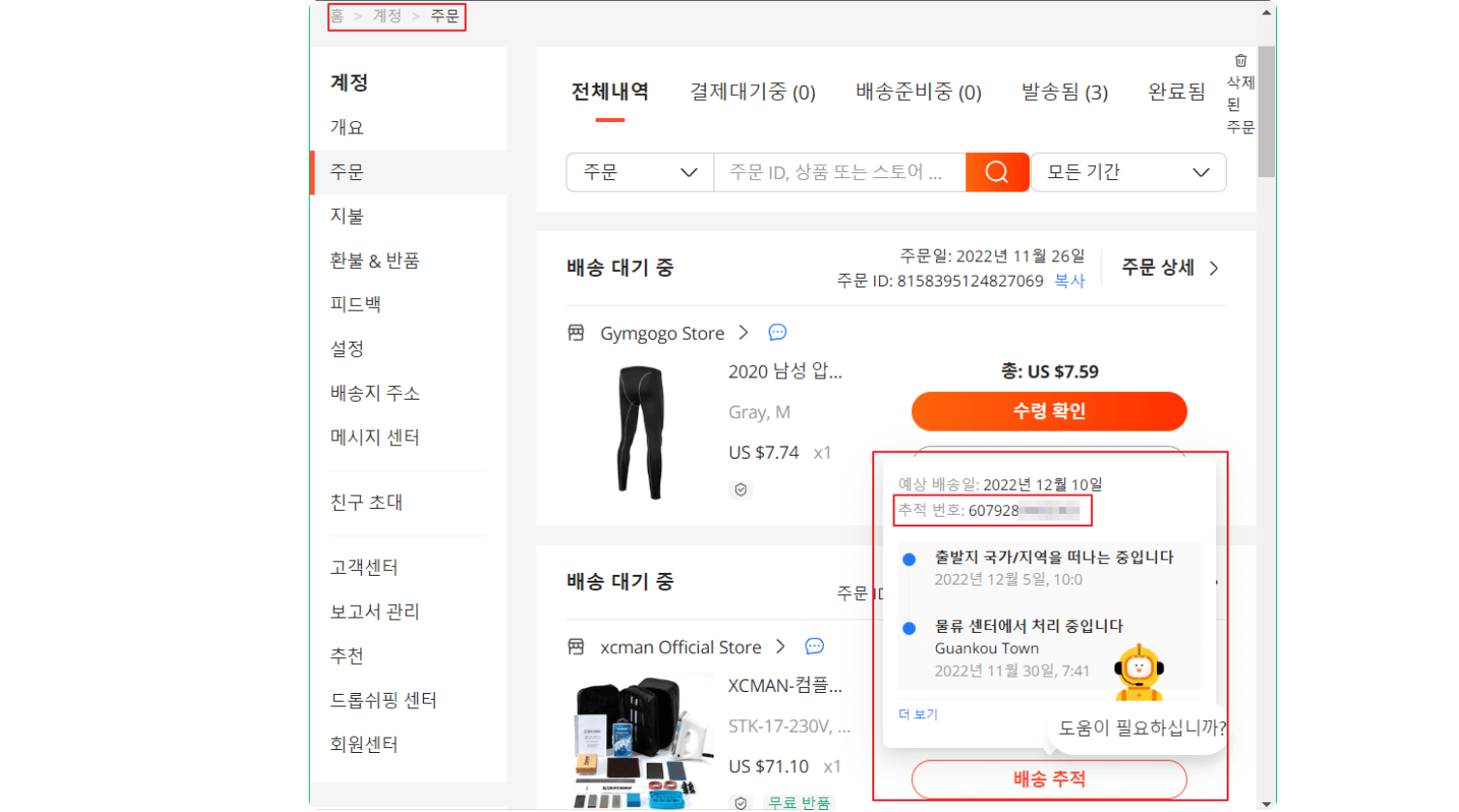This screenshot has height=812, width=1459.
Task: Click the orange search magnifier button
Action: [x=997, y=172]
